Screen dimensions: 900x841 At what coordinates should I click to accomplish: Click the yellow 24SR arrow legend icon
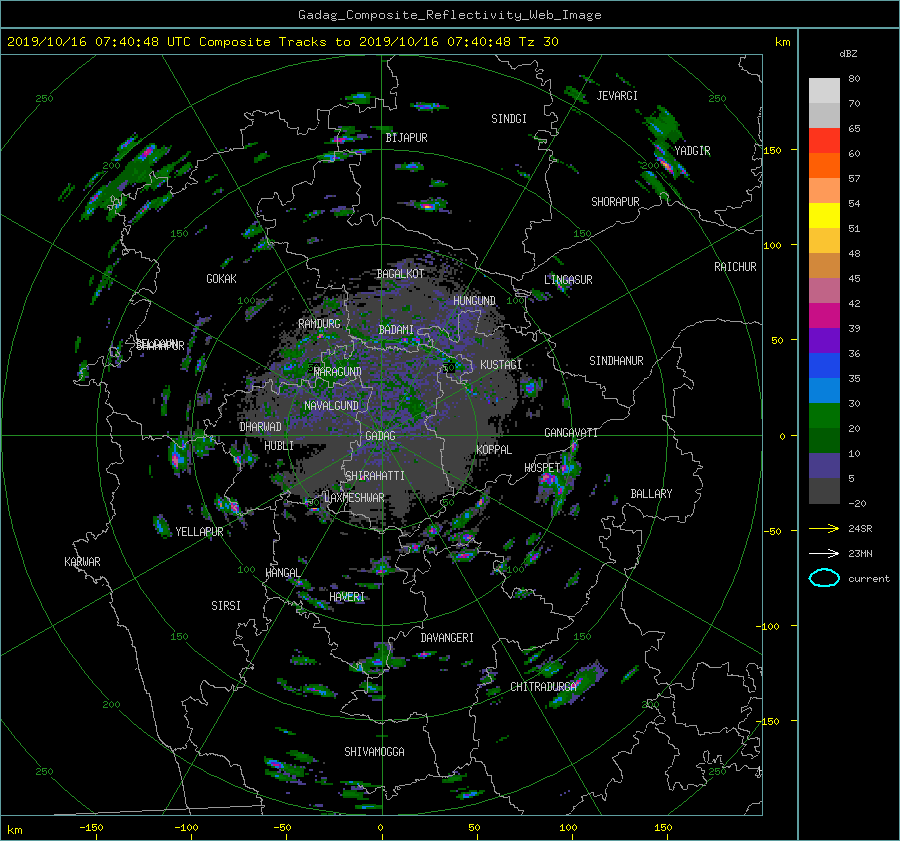coord(824,528)
